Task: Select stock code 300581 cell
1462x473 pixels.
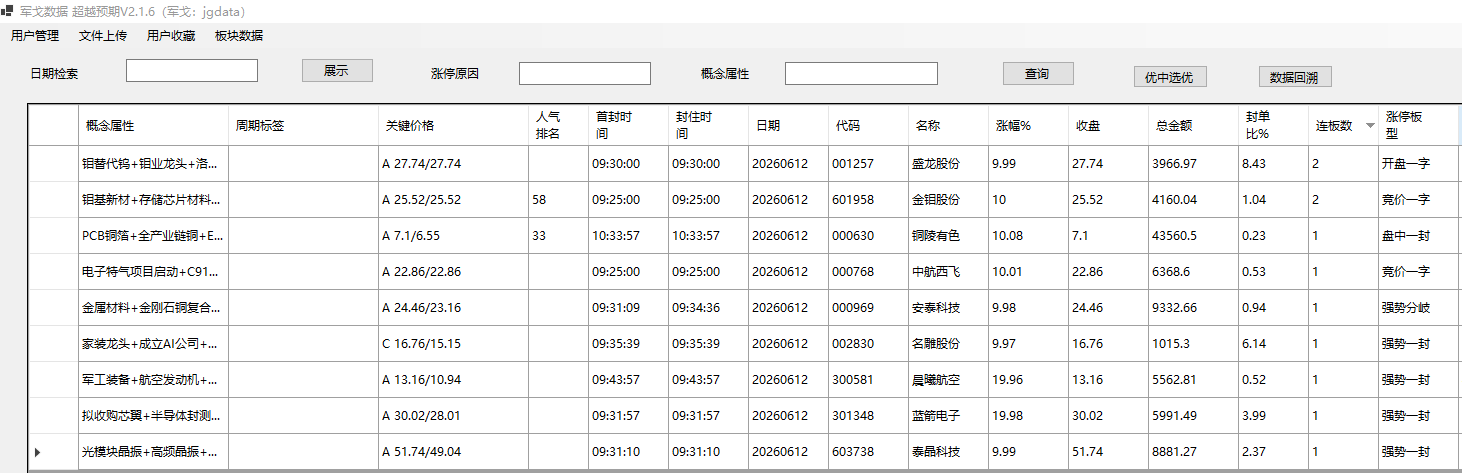Action: [x=868, y=379]
